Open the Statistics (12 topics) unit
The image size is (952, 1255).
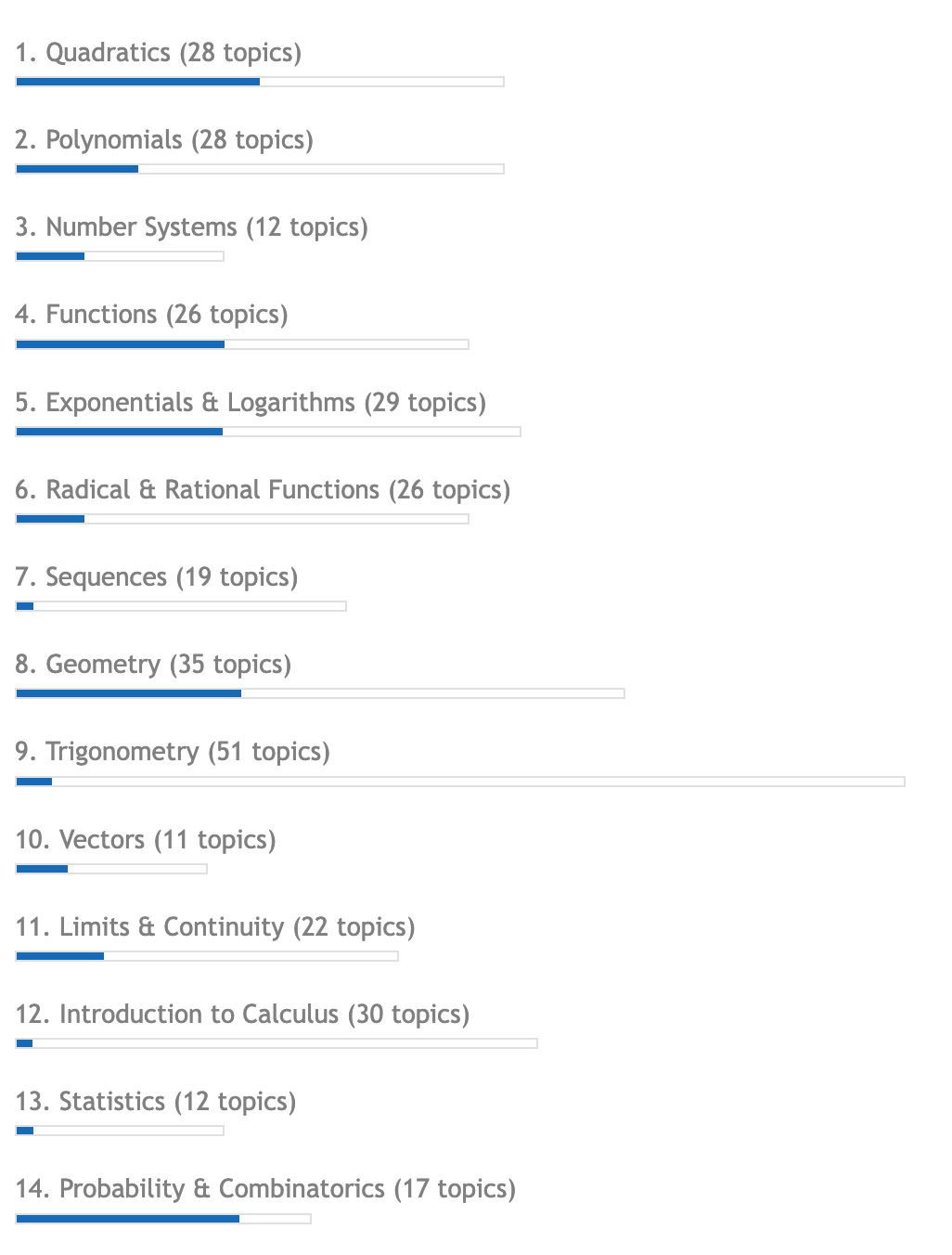(x=156, y=1102)
